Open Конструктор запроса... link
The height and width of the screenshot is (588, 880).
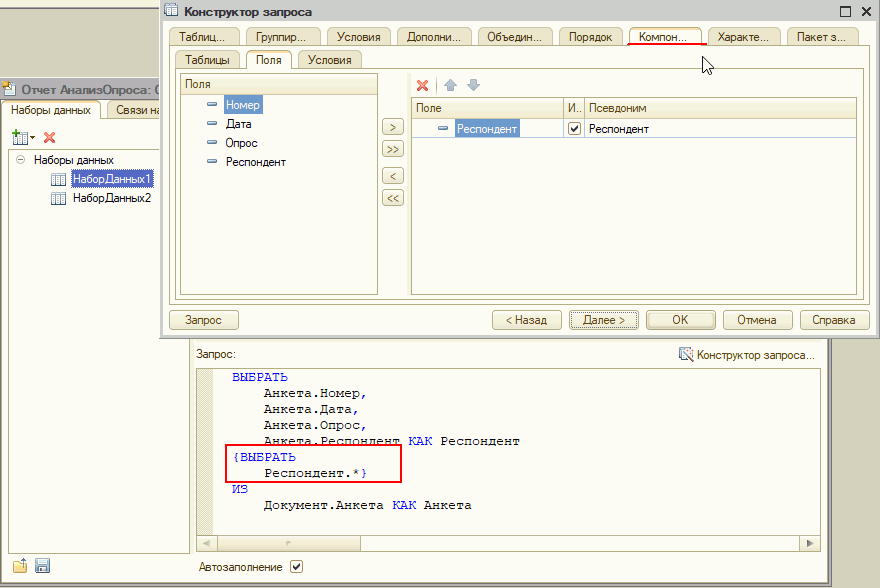pyautogui.click(x=755, y=355)
